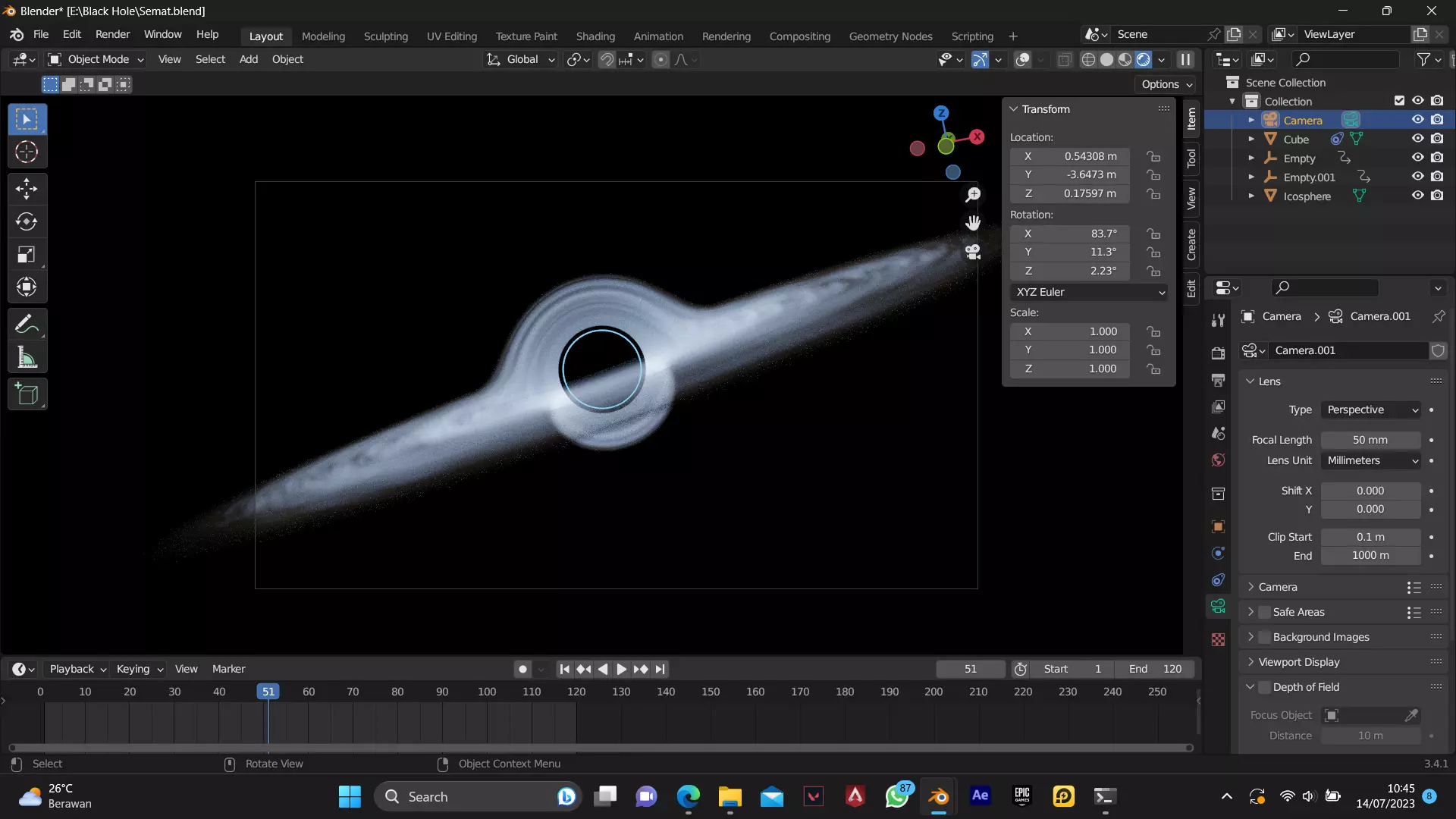
Task: Select the Cursor tool
Action: [x=27, y=152]
